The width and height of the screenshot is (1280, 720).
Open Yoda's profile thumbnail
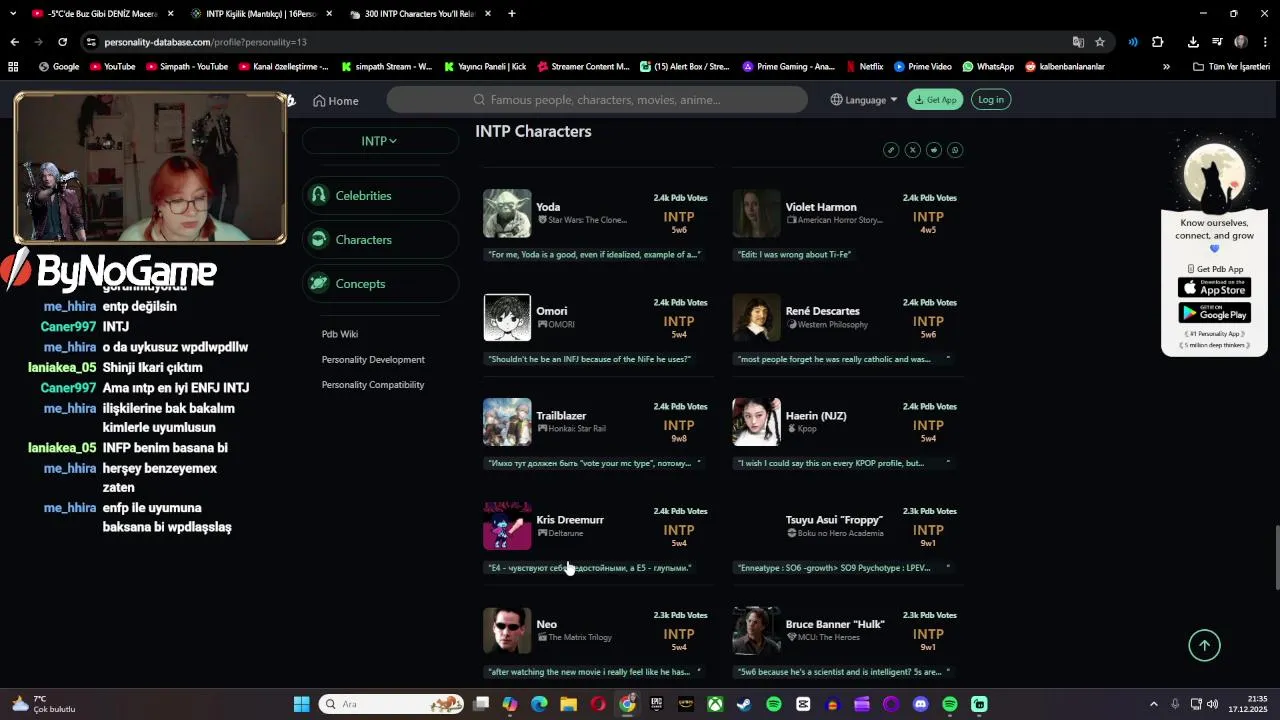click(x=507, y=213)
